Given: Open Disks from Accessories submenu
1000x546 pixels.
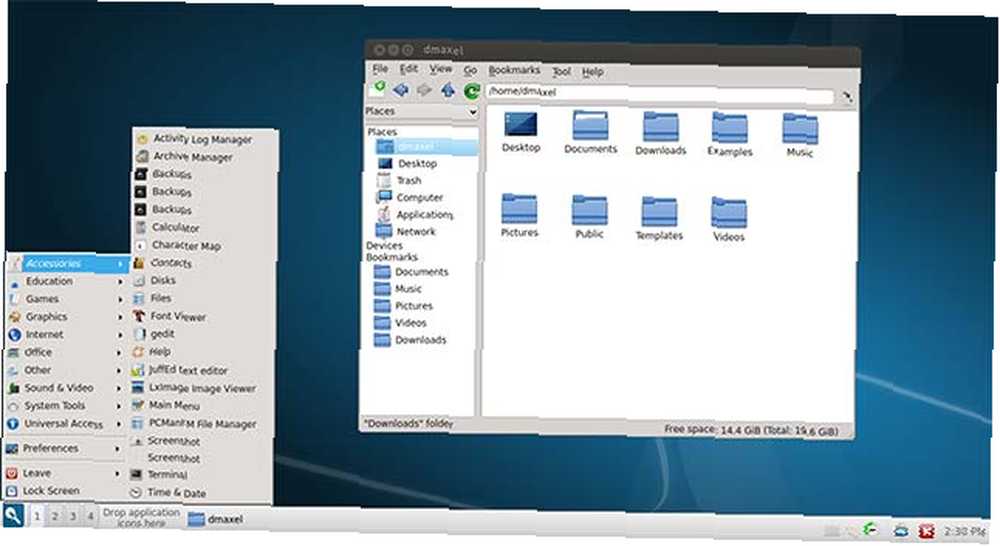Looking at the screenshot, I should point(203,280).
